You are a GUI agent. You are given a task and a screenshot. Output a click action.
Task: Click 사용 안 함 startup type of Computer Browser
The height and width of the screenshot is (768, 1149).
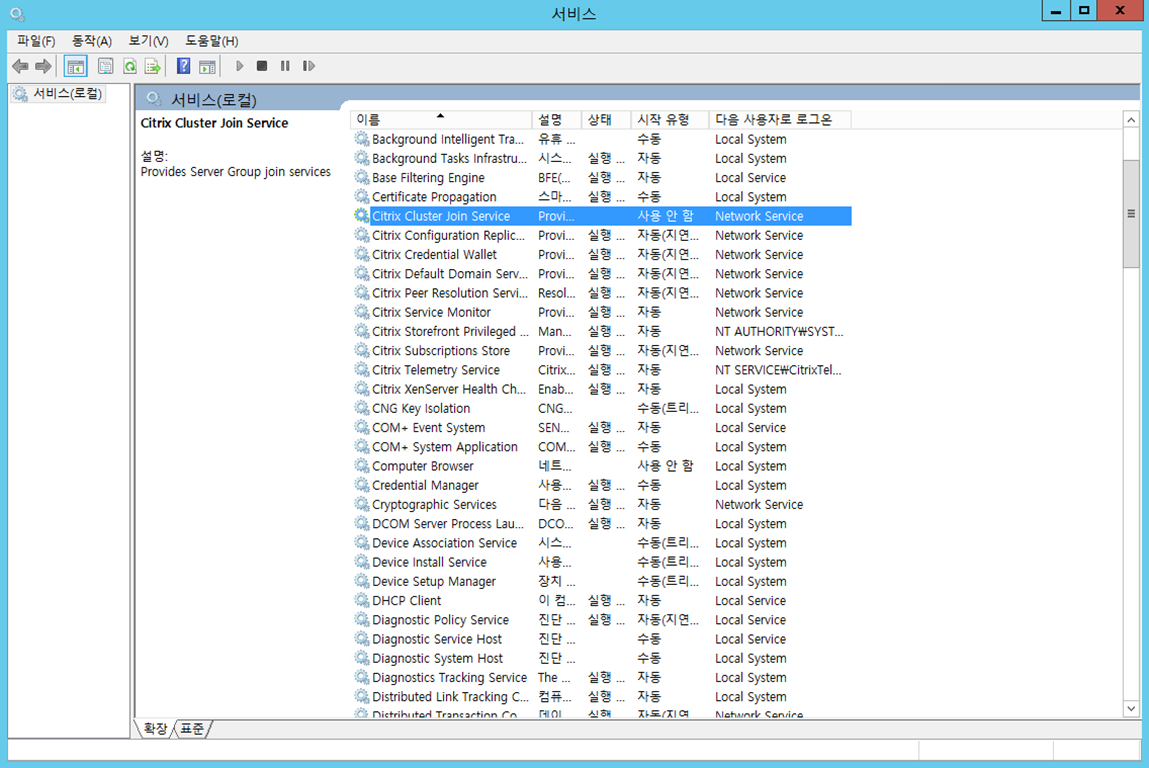(665, 465)
